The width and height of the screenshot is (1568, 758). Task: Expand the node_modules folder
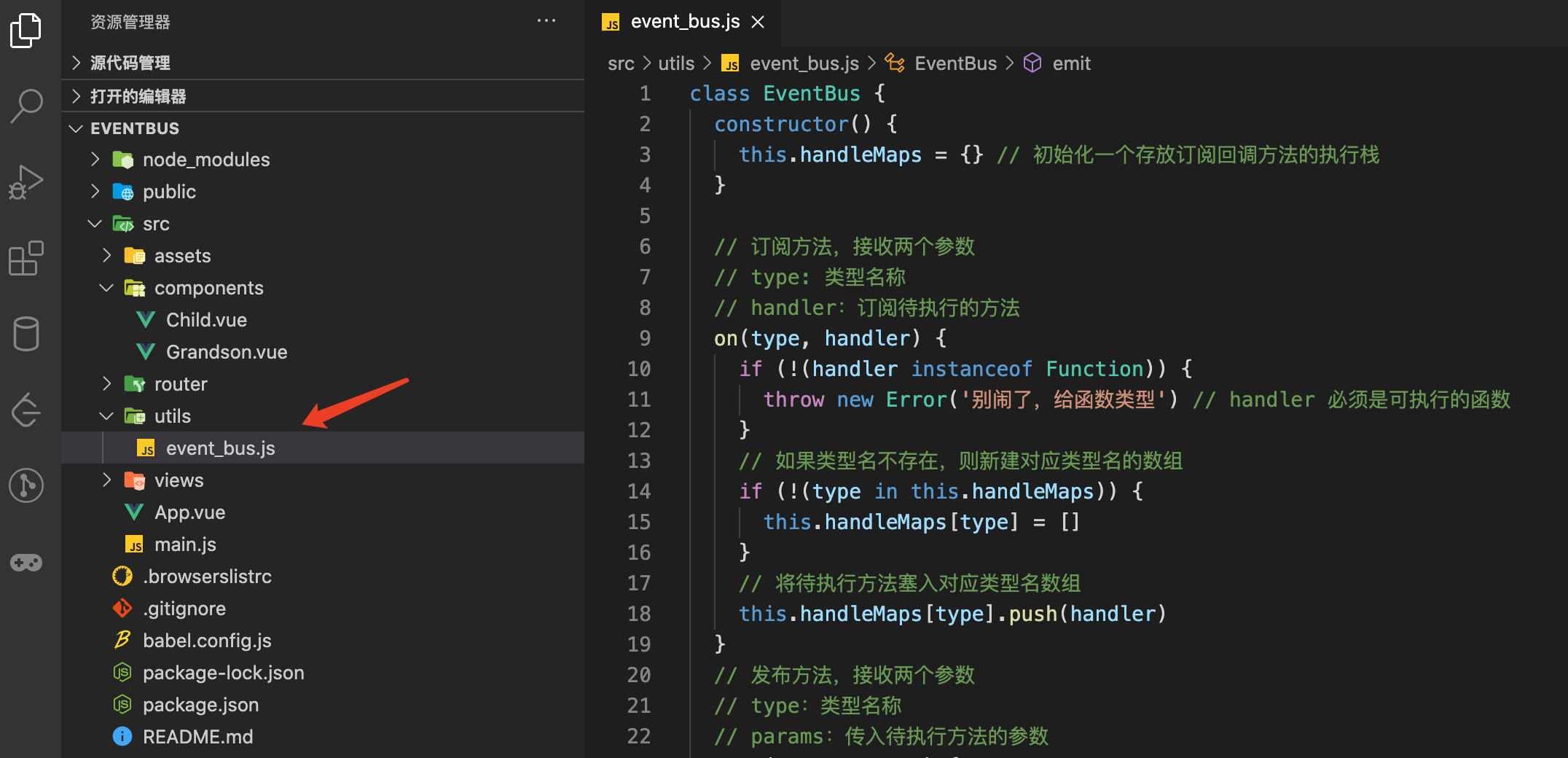click(205, 160)
